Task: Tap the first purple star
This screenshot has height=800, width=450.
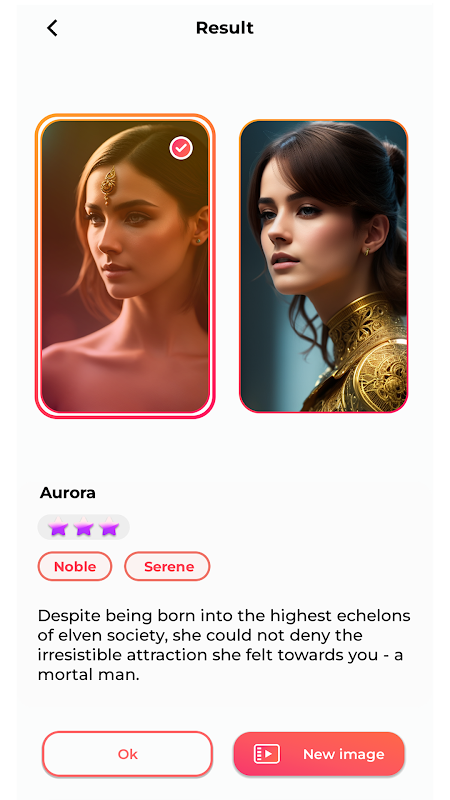Action: coord(58,527)
